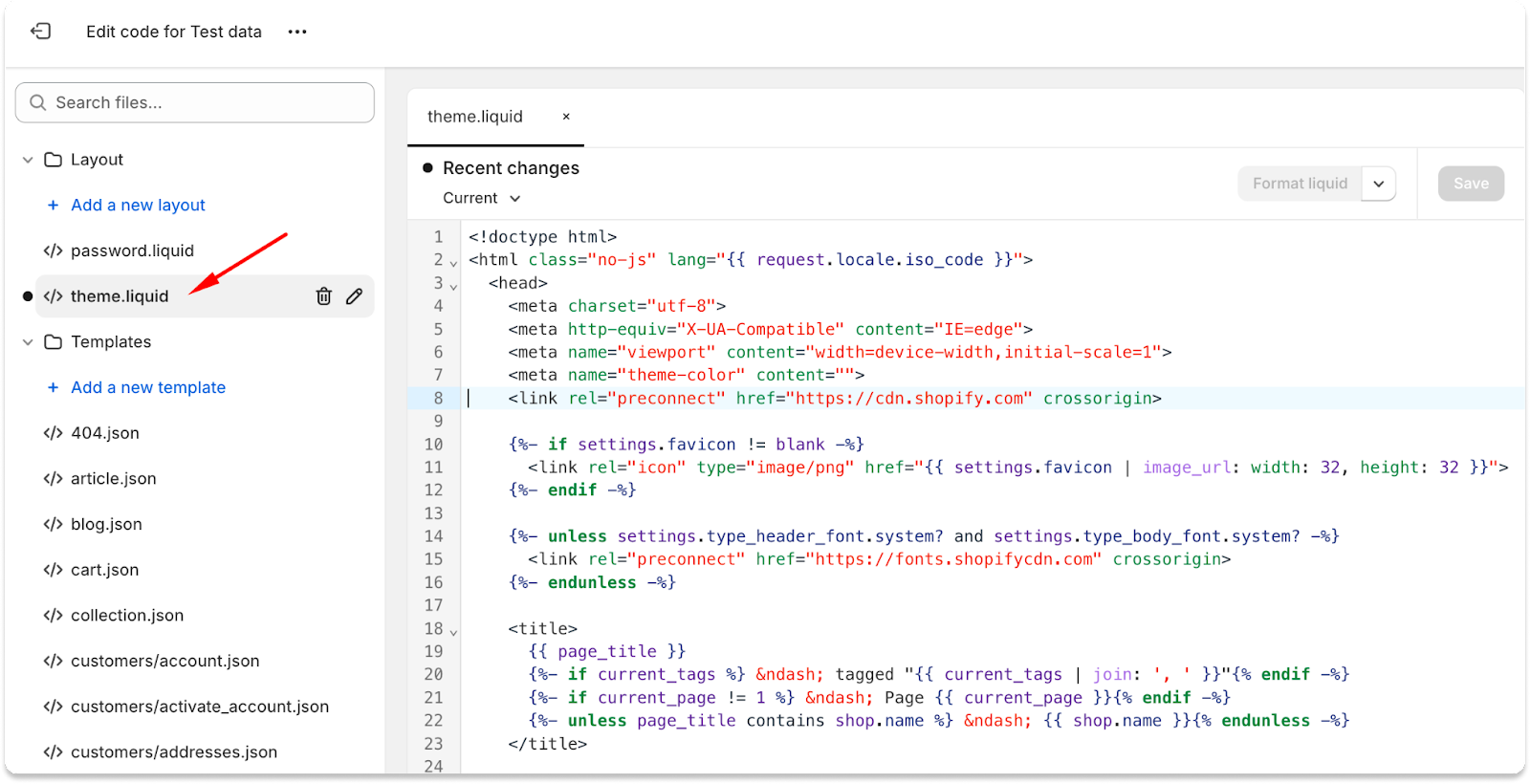
Task: Click the doctype html code line
Action: click(x=542, y=237)
